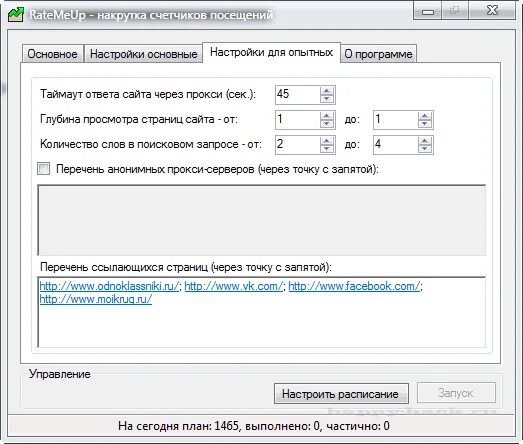Screen dimensions: 523x444
Task: Increase page view depth 'до' value
Action: point(425,116)
